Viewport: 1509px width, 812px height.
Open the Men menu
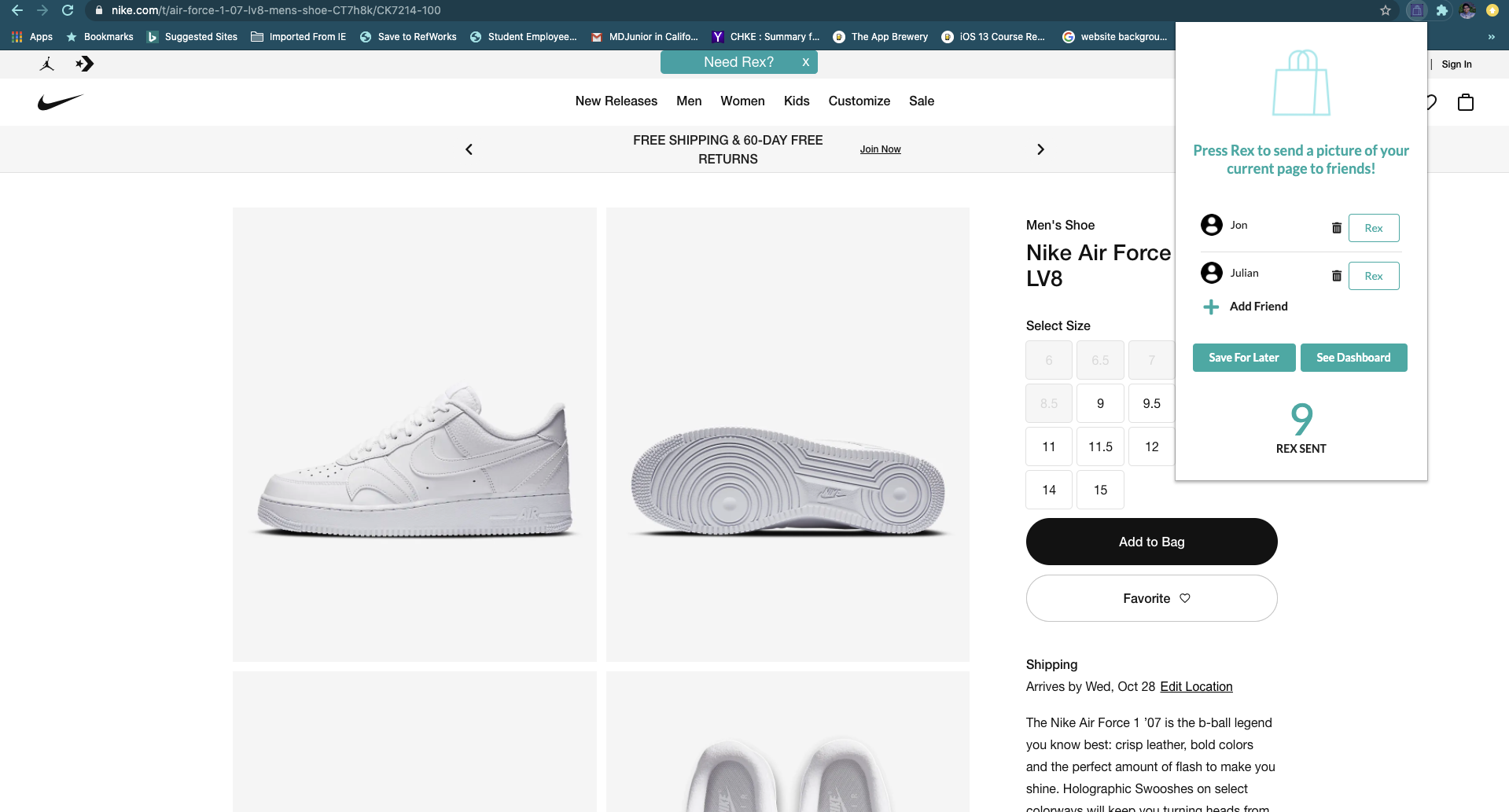(x=689, y=101)
